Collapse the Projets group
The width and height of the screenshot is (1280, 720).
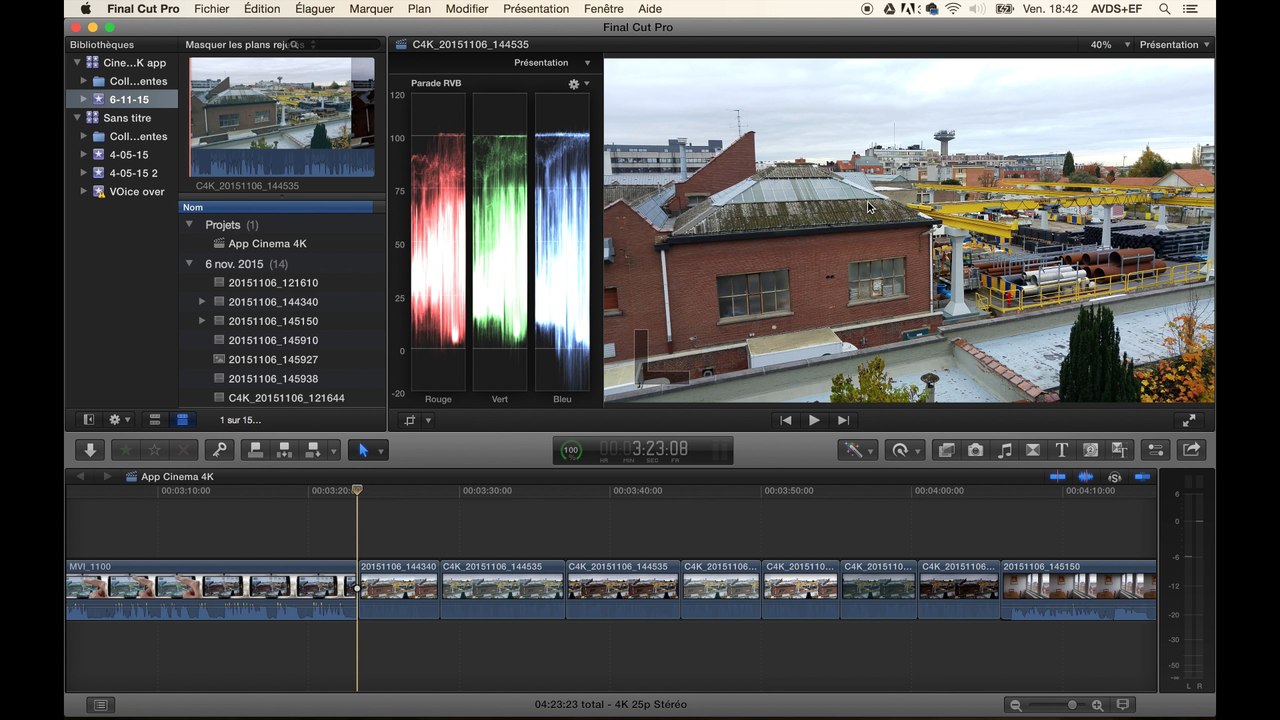coord(189,225)
